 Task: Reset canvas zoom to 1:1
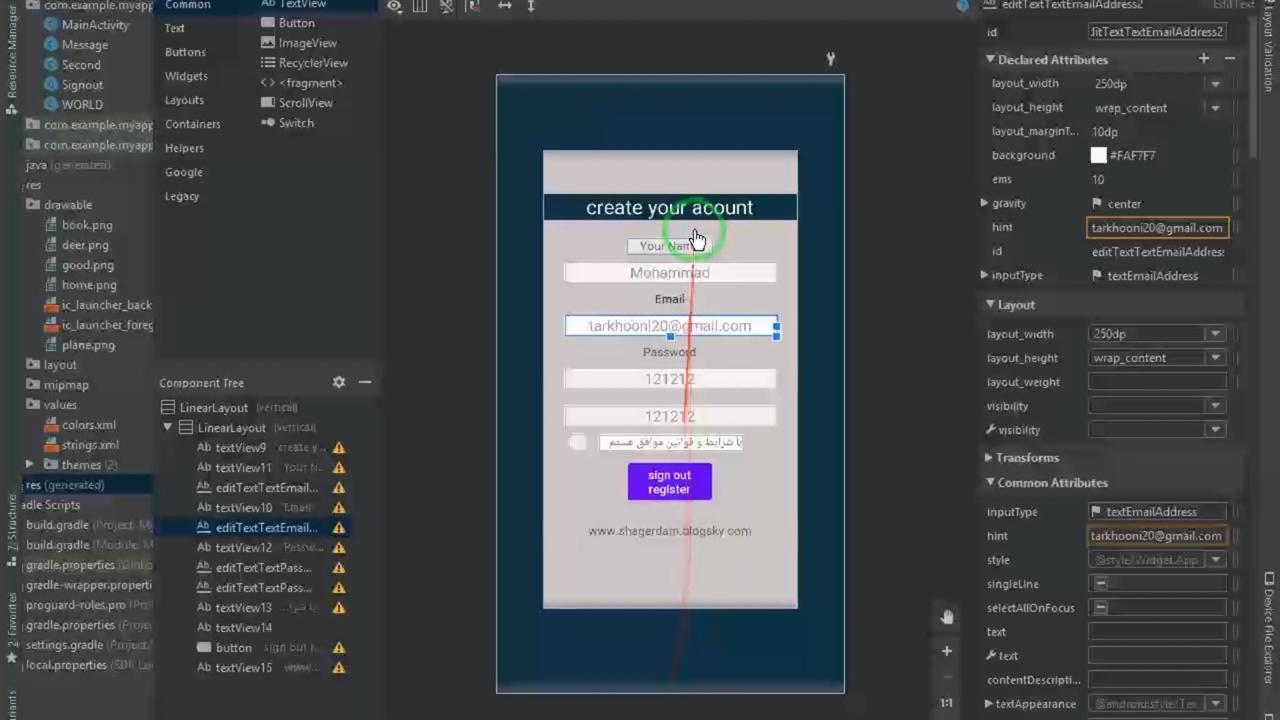946,703
